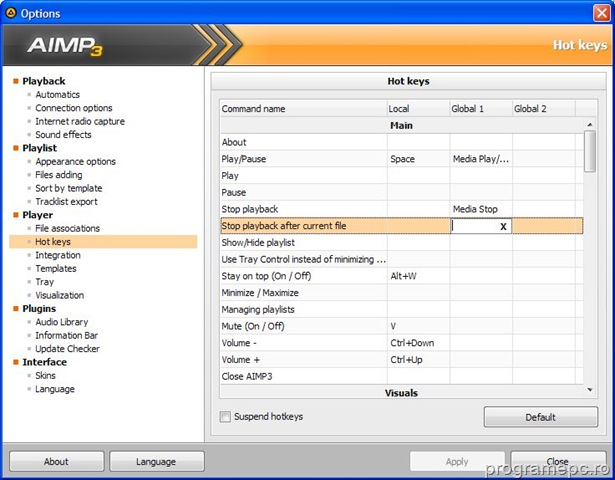Image resolution: width=615 pixels, height=480 pixels.
Task: Open File associations settings
Action: pyautogui.click(x=67, y=228)
